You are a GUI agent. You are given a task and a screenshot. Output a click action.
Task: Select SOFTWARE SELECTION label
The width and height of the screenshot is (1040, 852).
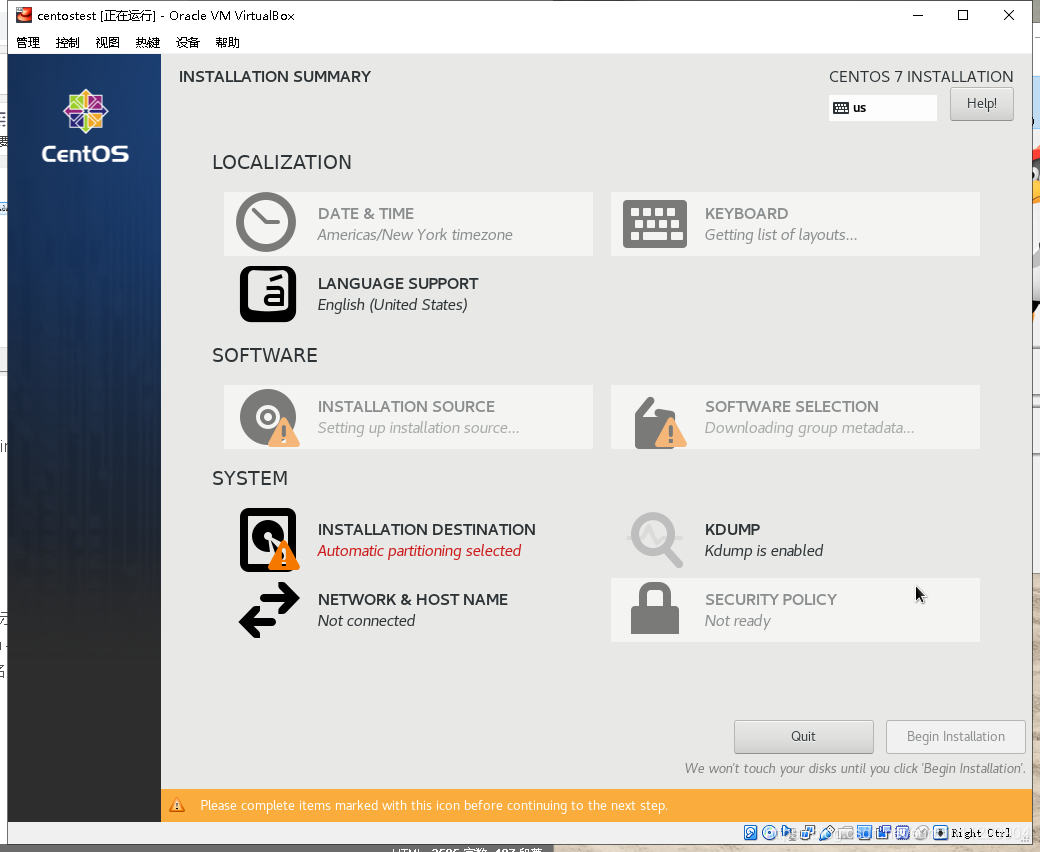pyautogui.click(x=791, y=406)
